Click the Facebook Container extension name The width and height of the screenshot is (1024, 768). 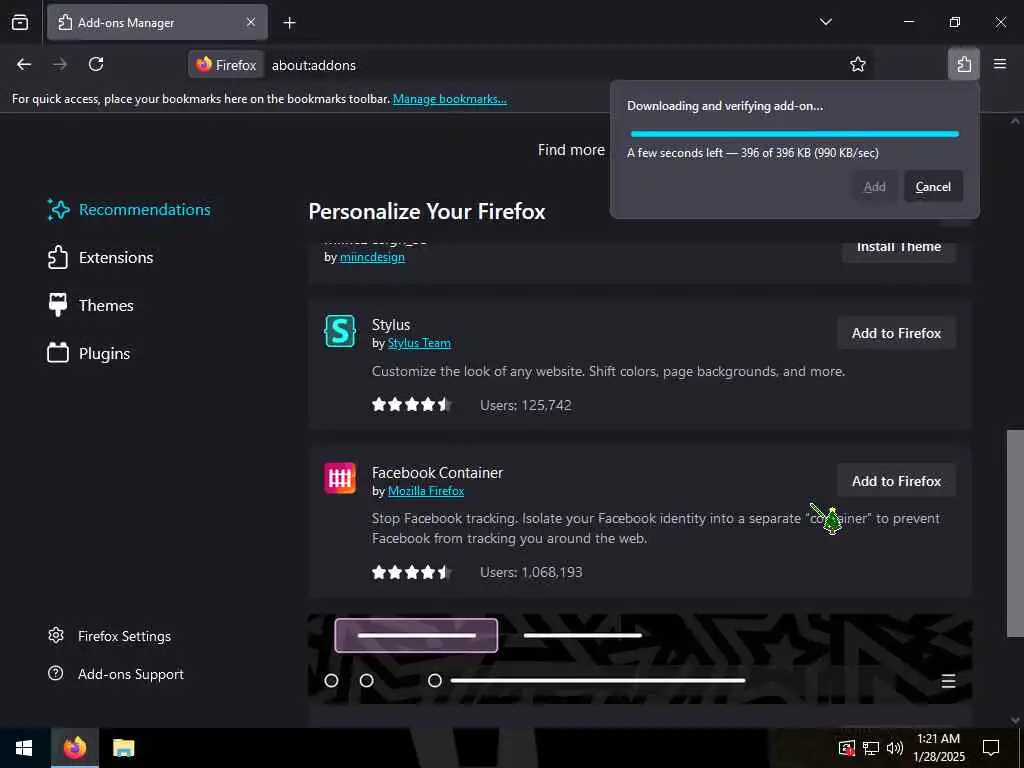(x=438, y=472)
